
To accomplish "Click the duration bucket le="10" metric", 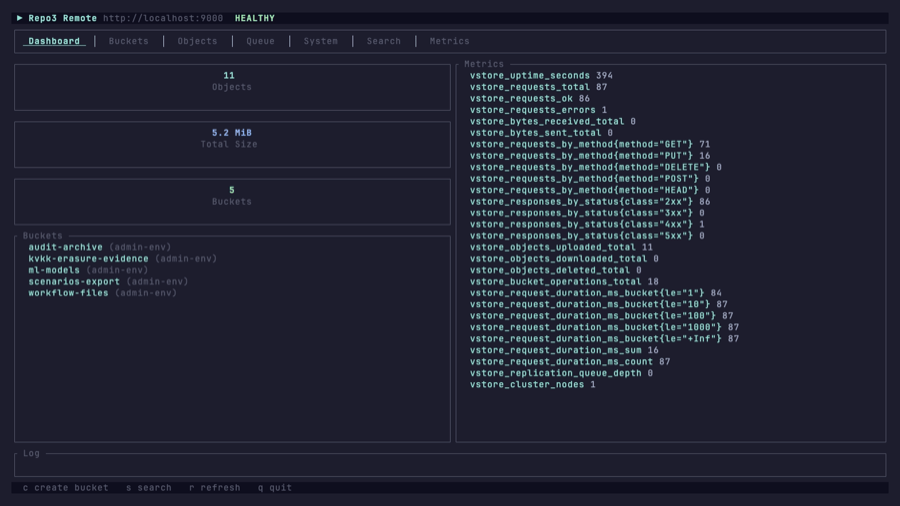I will click(x=599, y=305).
